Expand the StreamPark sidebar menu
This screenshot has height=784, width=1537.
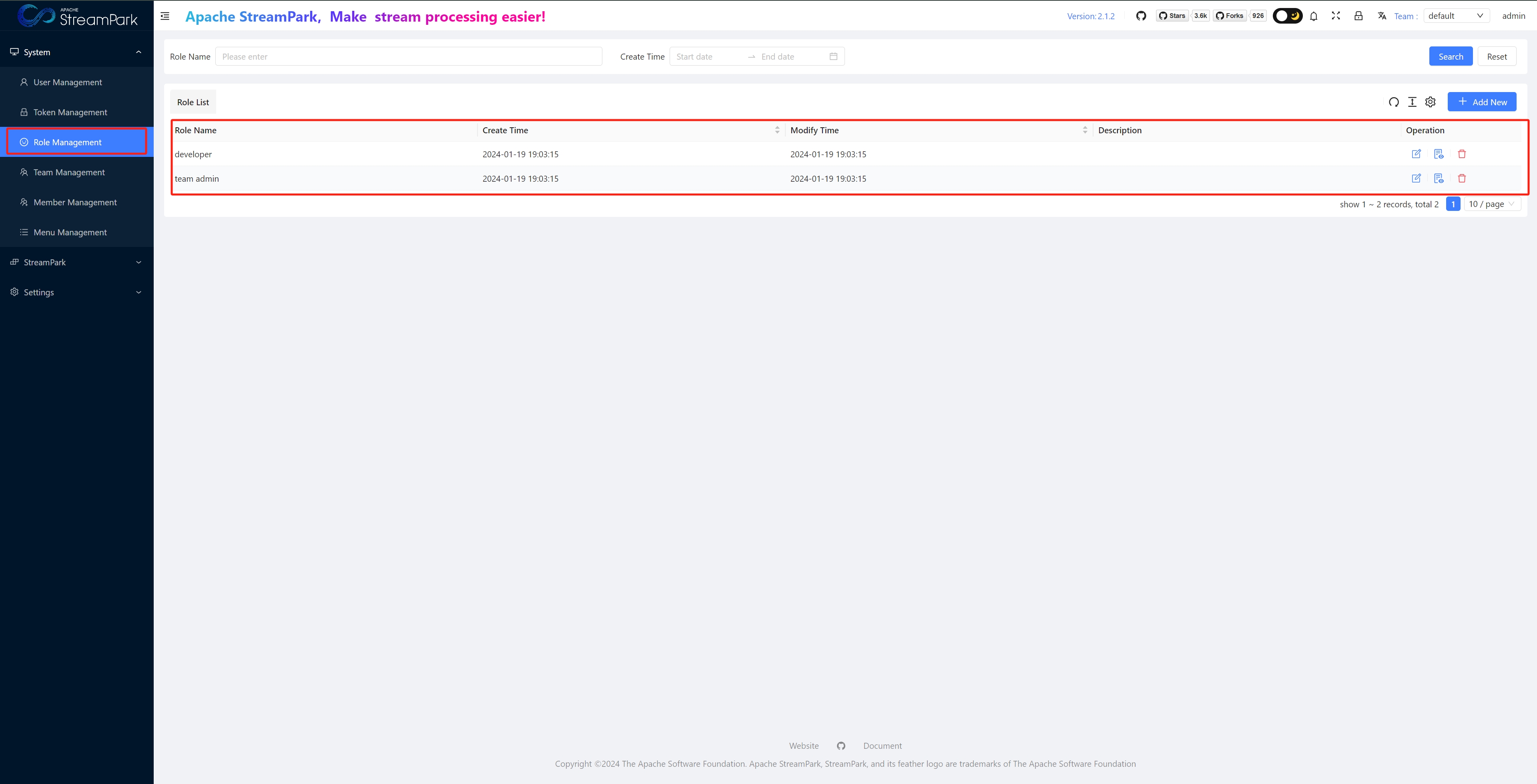coord(76,263)
